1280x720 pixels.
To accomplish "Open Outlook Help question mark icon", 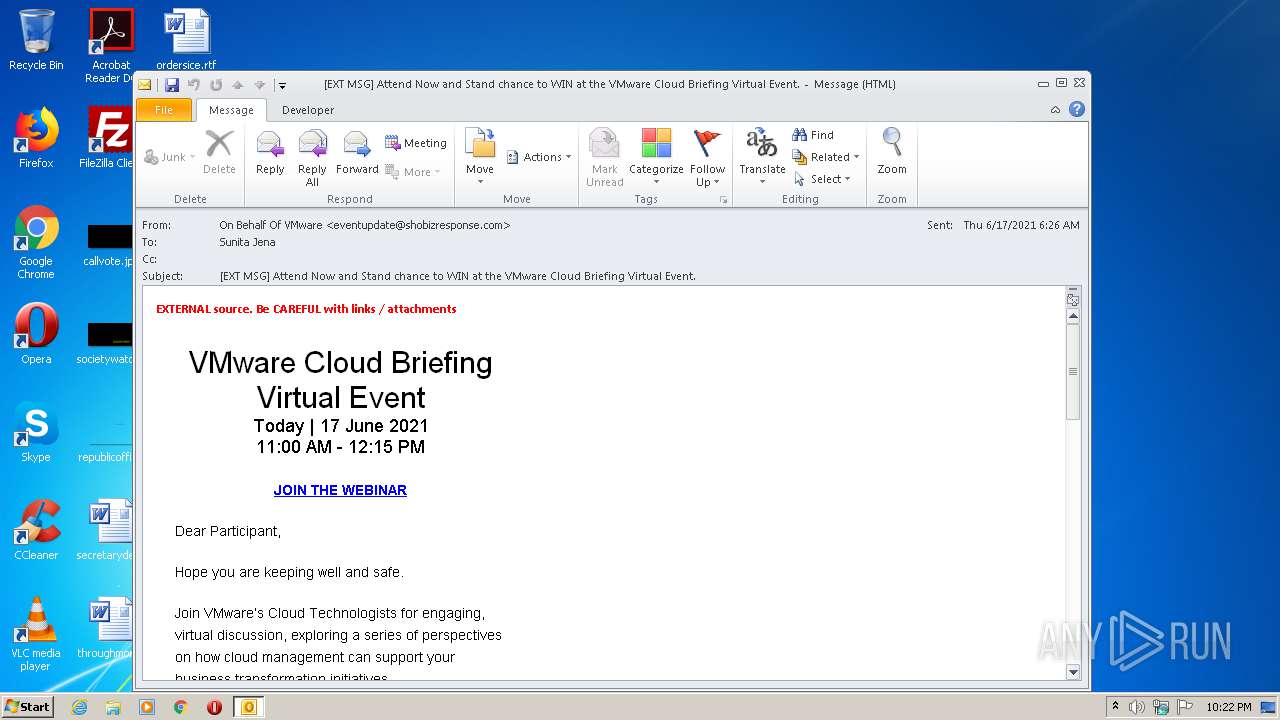I will pos(1077,110).
